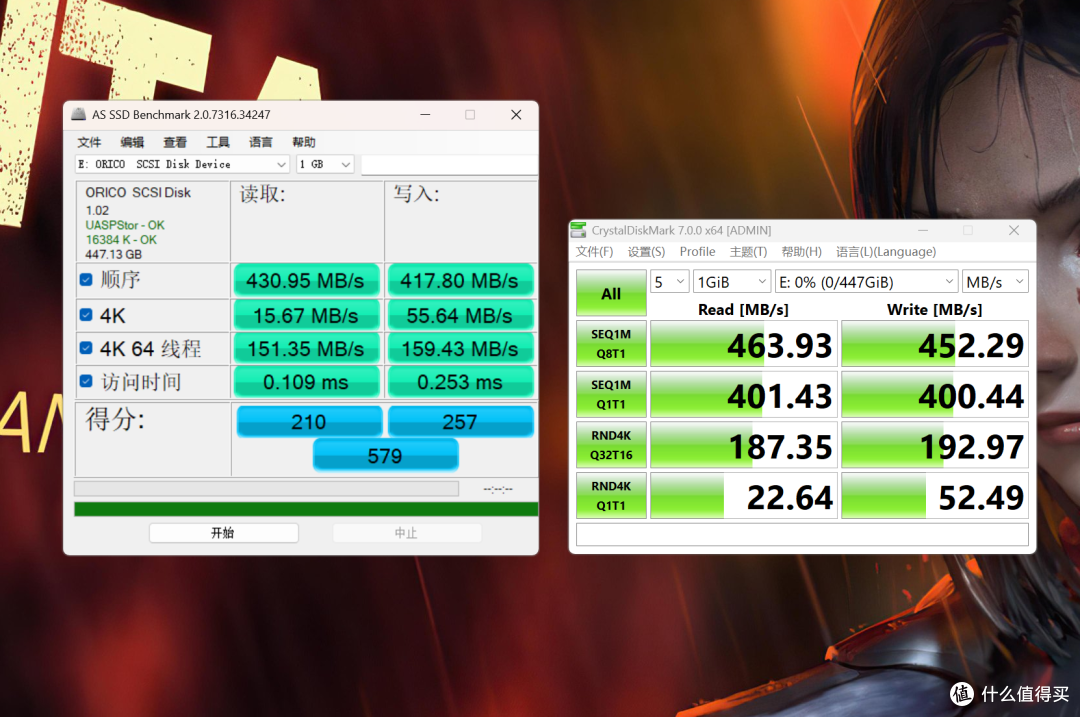Click the 463.93 SEQ1M Q8T1 read value
The image size is (1080, 717).
[744, 344]
